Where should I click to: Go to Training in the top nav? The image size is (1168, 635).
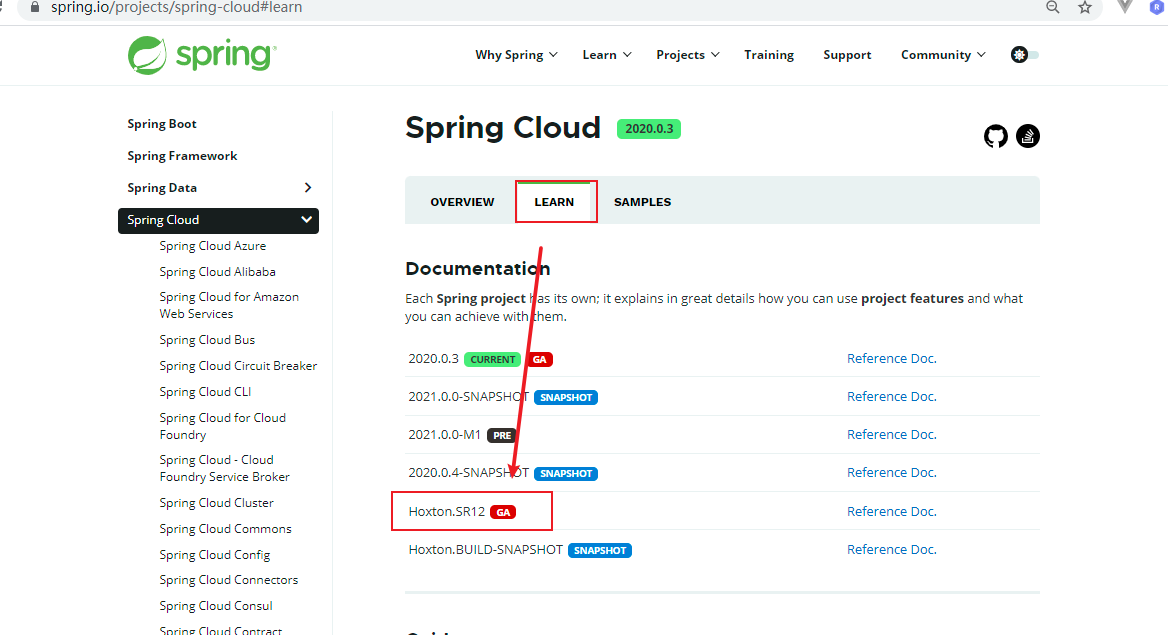(769, 55)
